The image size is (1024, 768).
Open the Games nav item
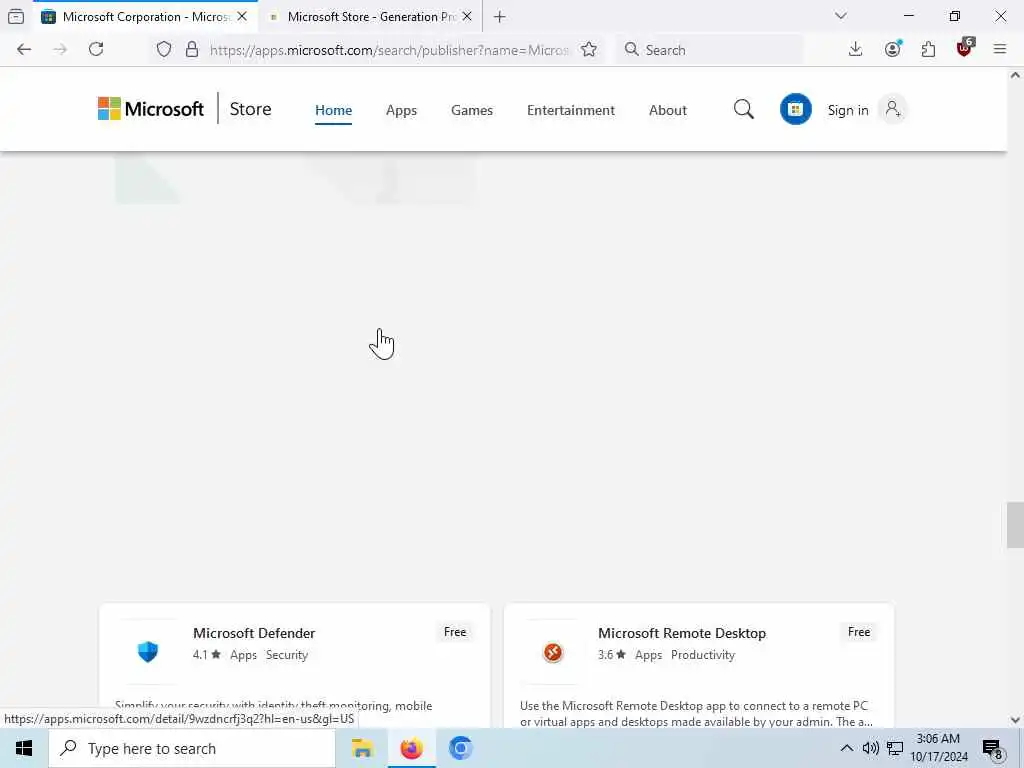pos(472,110)
